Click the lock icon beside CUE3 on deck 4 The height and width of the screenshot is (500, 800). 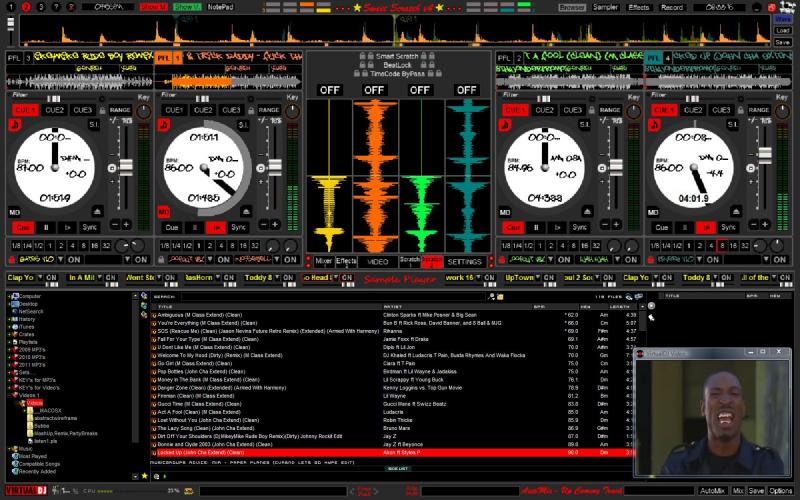coord(741,110)
